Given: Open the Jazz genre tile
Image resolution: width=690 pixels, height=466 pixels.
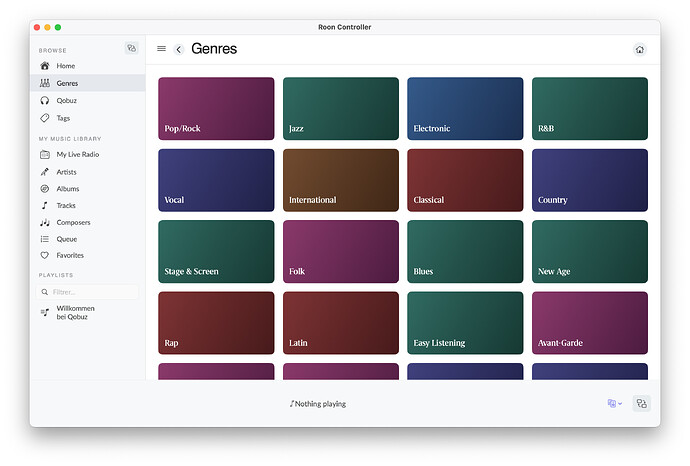Looking at the screenshot, I should [340, 109].
